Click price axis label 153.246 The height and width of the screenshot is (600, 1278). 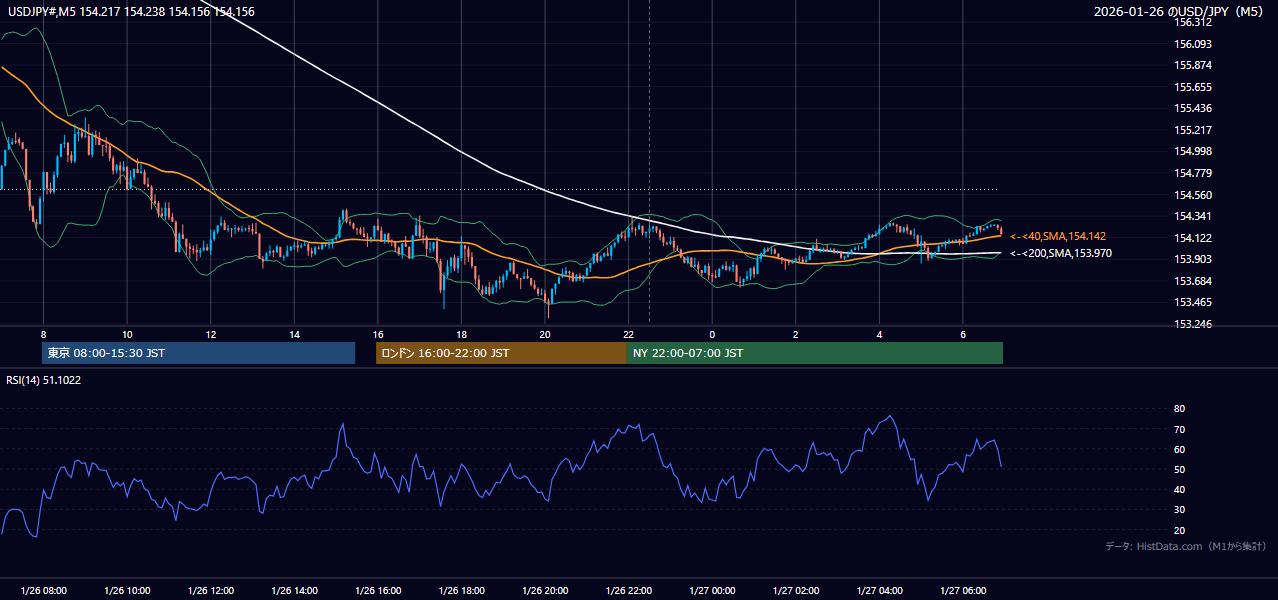[x=1192, y=324]
